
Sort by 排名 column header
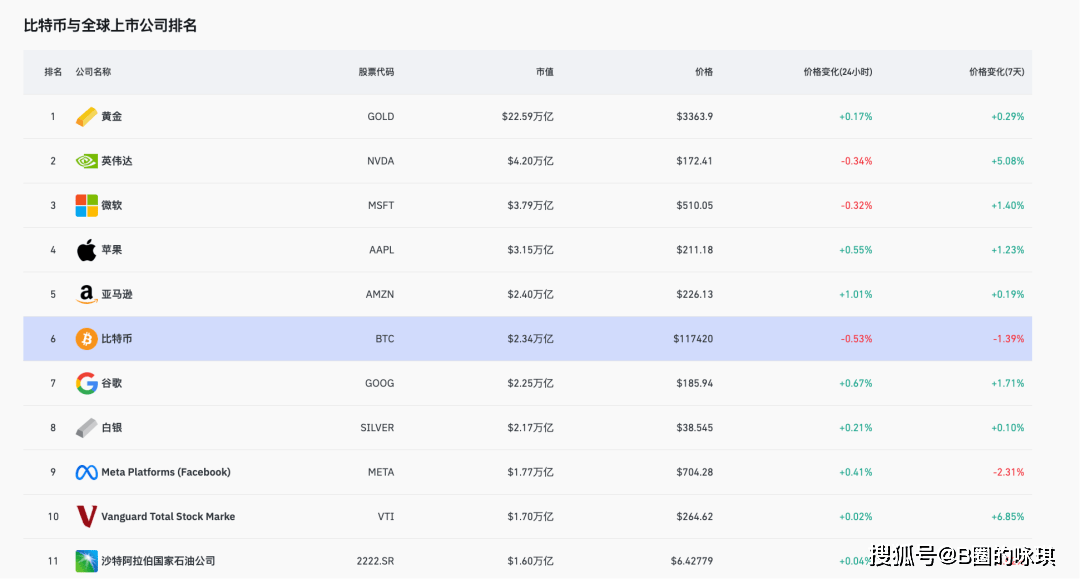[53, 72]
